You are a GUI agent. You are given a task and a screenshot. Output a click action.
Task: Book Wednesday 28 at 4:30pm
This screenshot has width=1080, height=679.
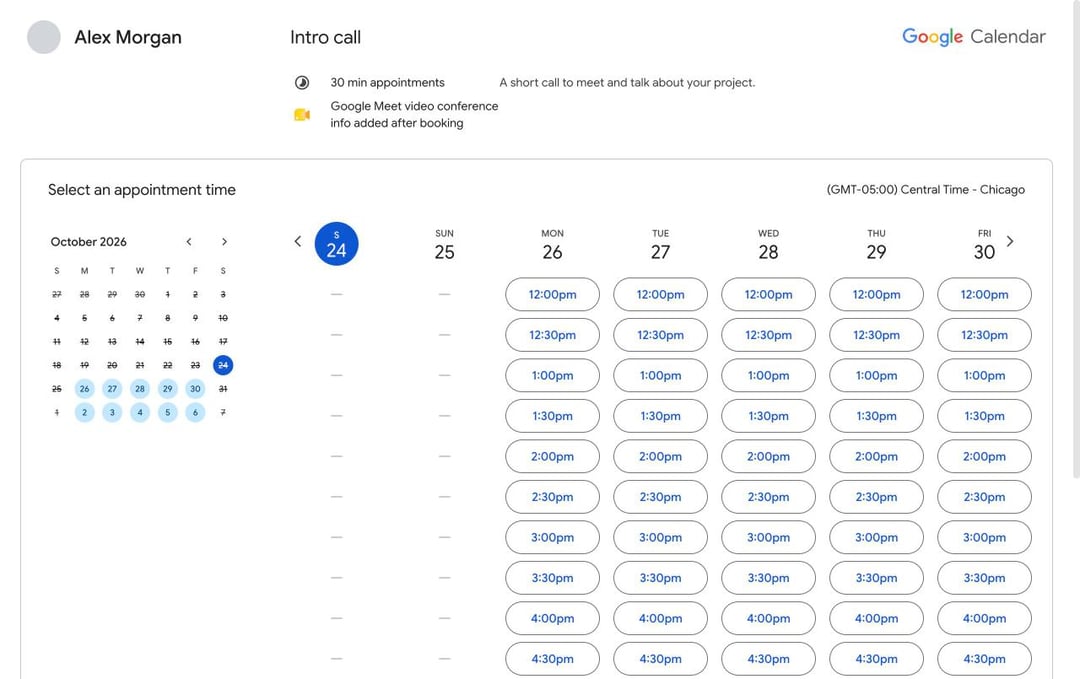[x=768, y=659]
